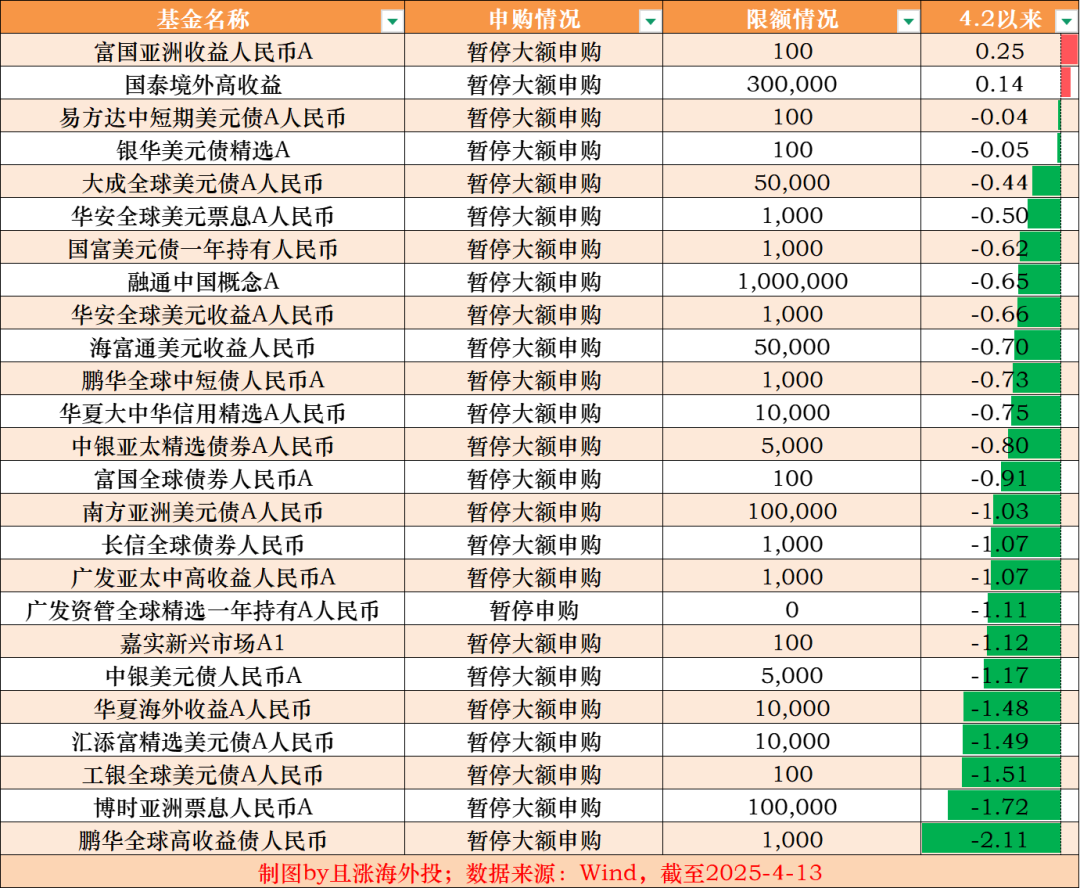Click the return value -0.91

[1000, 478]
